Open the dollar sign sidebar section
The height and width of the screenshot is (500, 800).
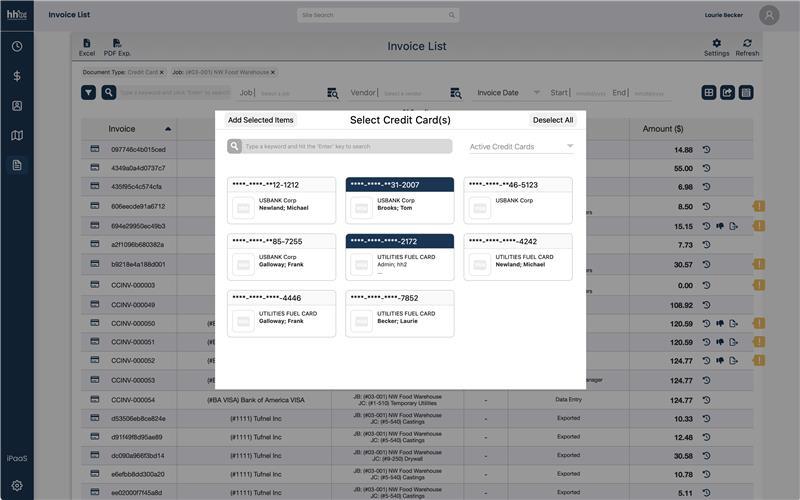17,76
